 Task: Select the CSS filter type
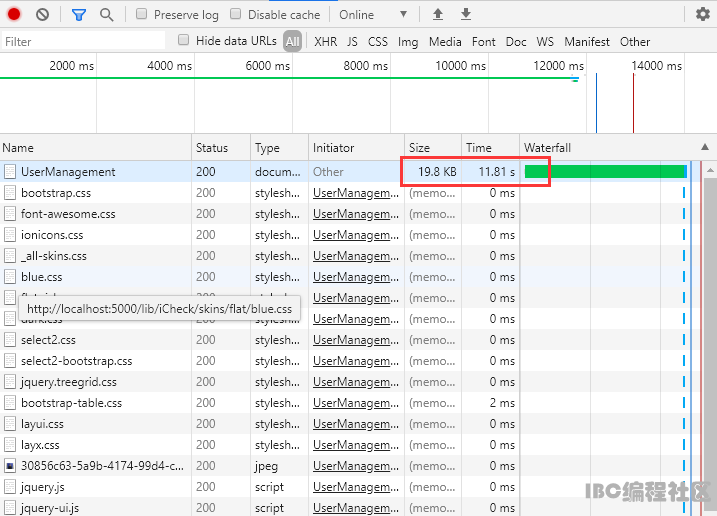coord(378,42)
